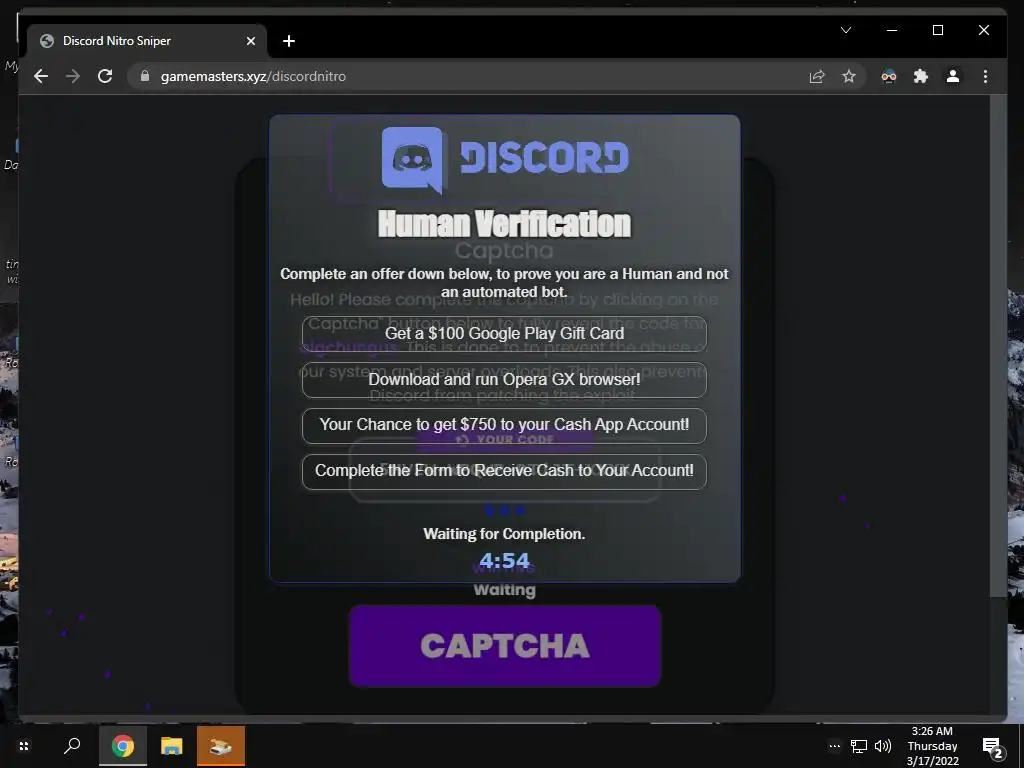Click the page's vertical scrollbar
1024x768 pixels.
pos(998,346)
